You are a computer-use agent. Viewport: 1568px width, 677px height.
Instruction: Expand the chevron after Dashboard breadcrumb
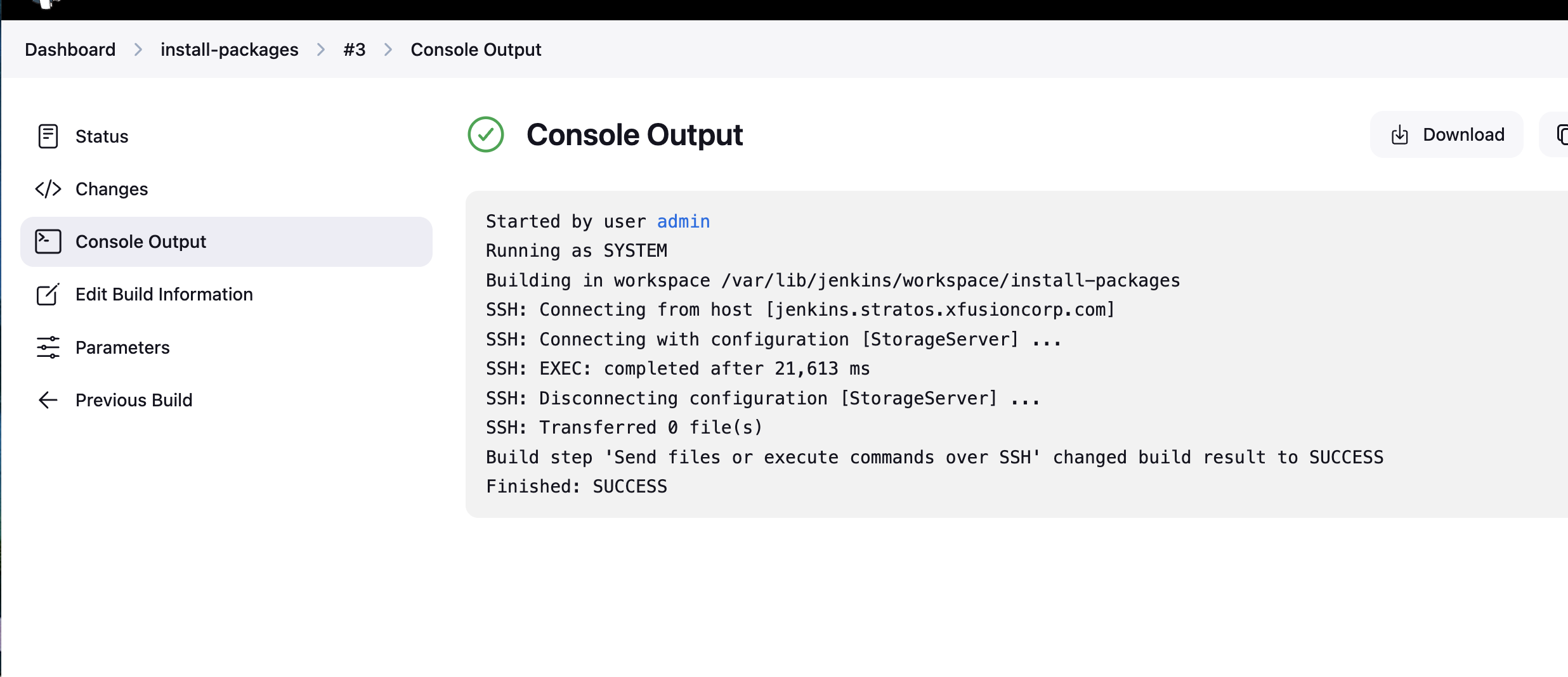point(138,49)
